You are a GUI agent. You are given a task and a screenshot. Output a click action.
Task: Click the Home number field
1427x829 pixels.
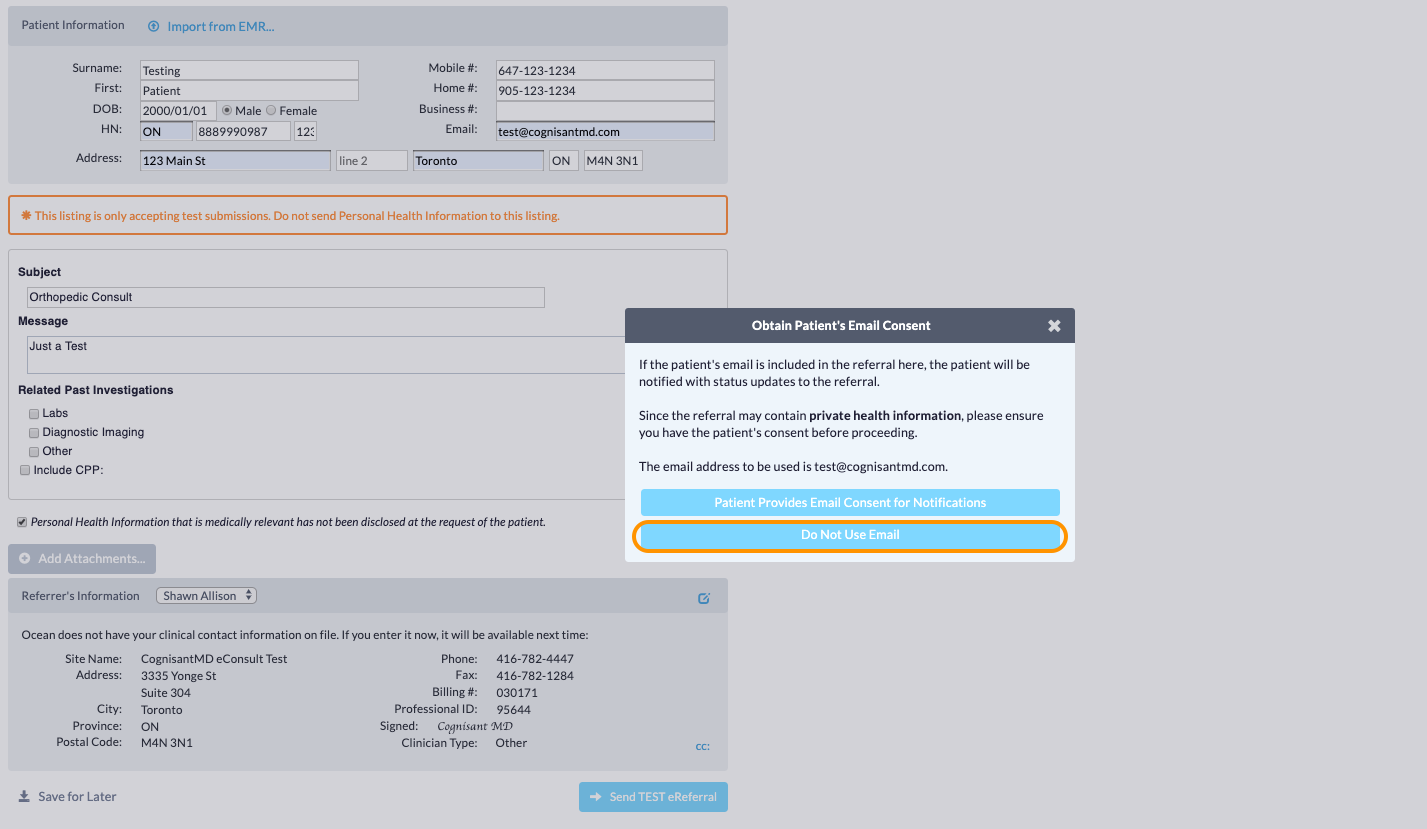point(605,91)
